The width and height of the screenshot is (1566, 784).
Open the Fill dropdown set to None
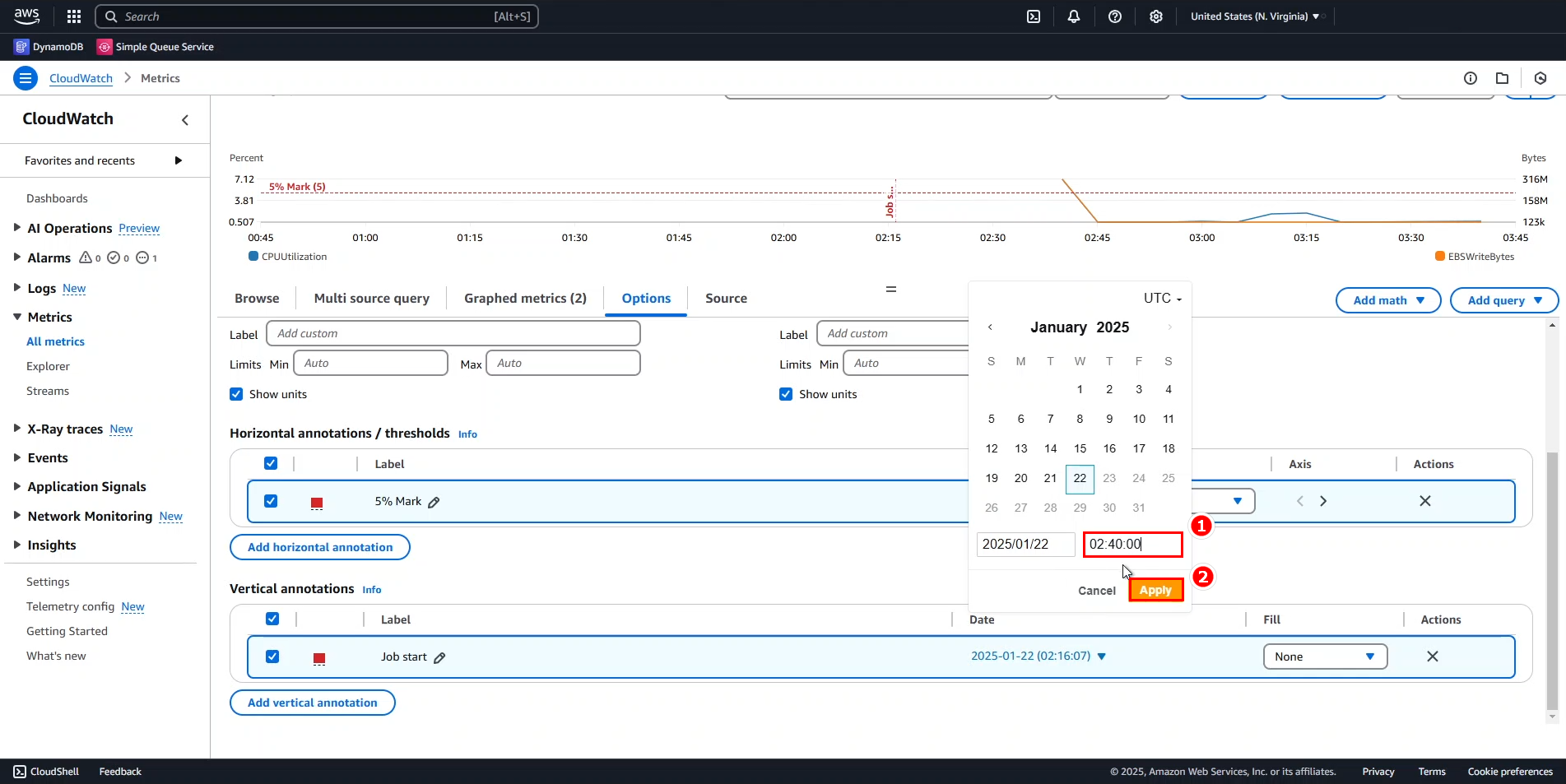(1325, 656)
